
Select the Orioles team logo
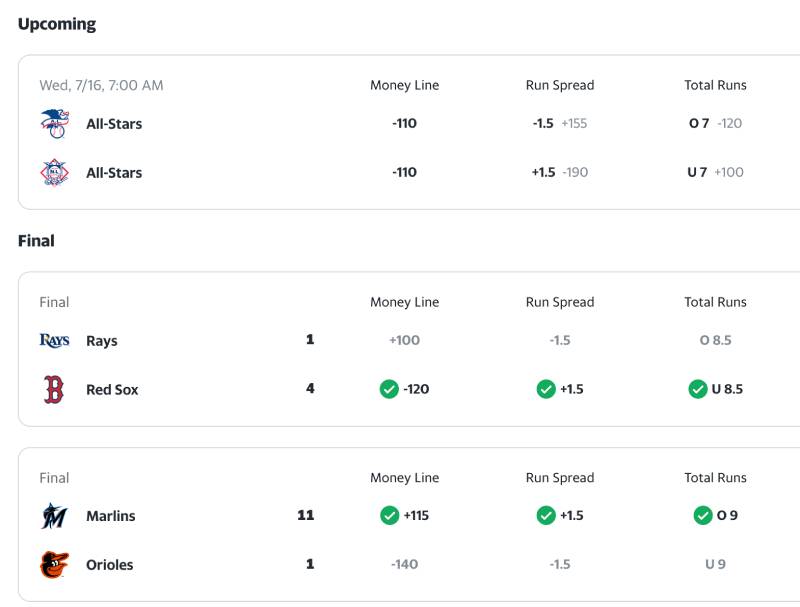54,565
